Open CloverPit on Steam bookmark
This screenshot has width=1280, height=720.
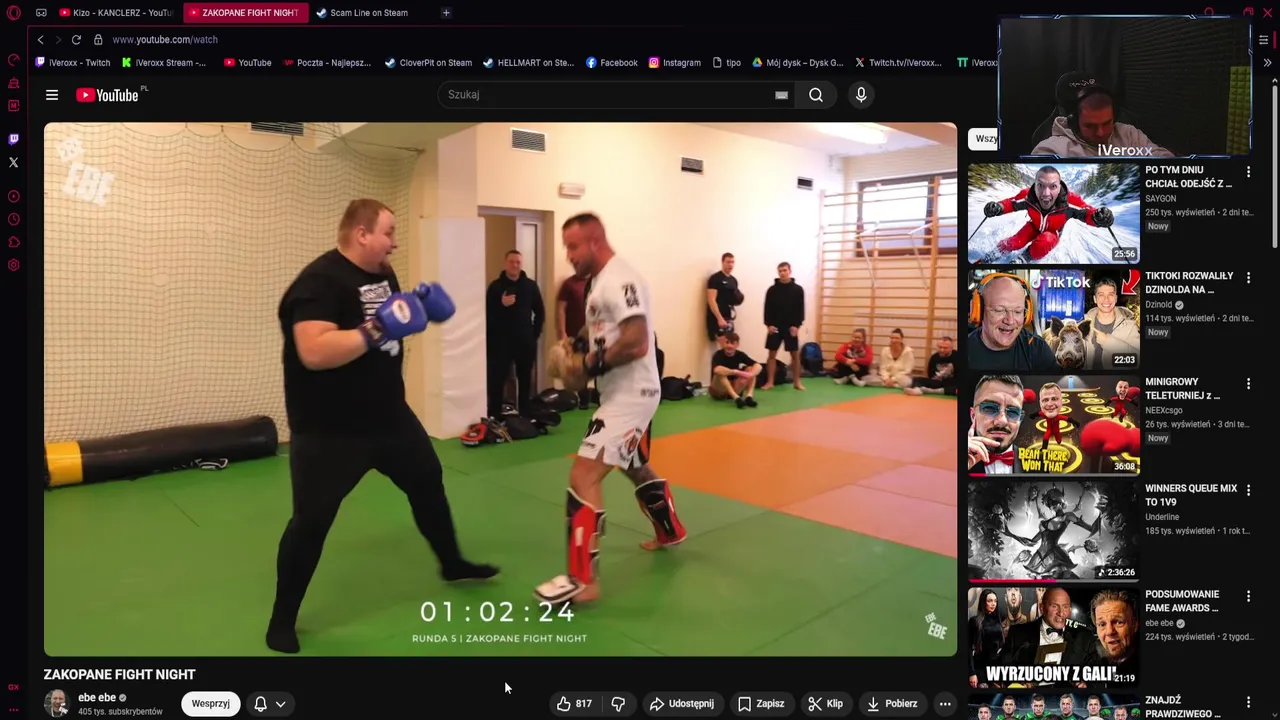(428, 62)
